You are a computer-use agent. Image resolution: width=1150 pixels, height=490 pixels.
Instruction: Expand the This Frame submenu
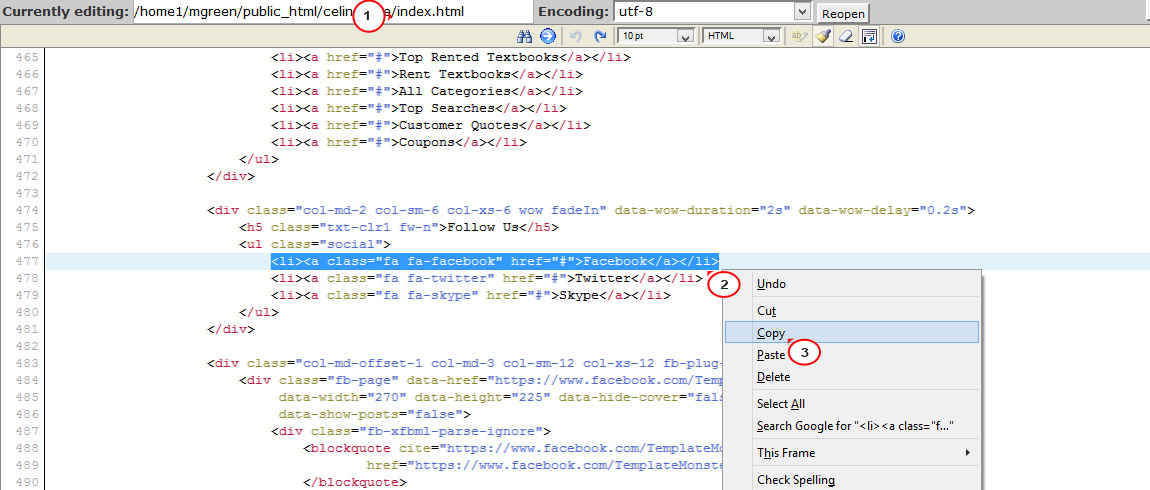851,453
